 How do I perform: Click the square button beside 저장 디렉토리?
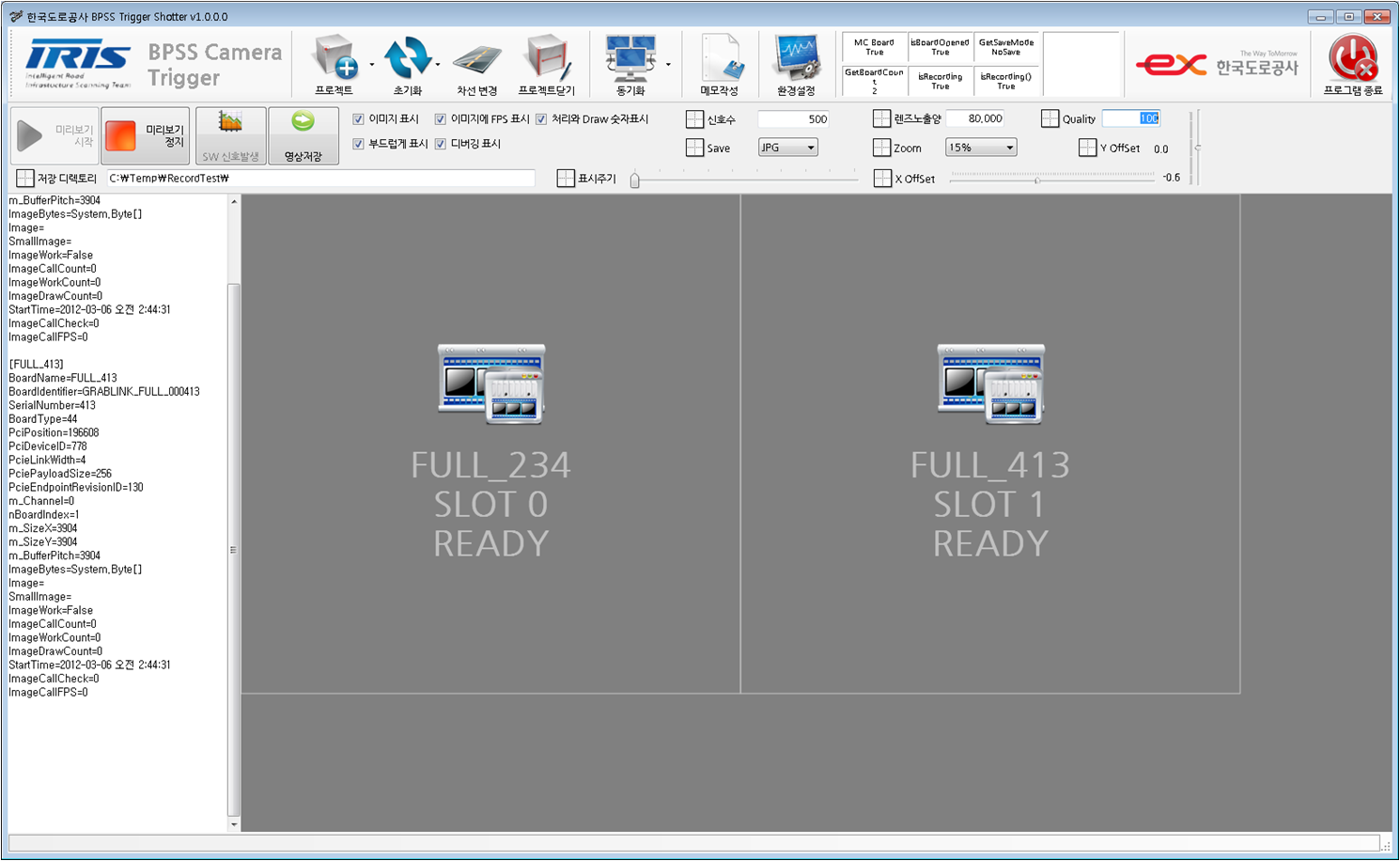24,178
